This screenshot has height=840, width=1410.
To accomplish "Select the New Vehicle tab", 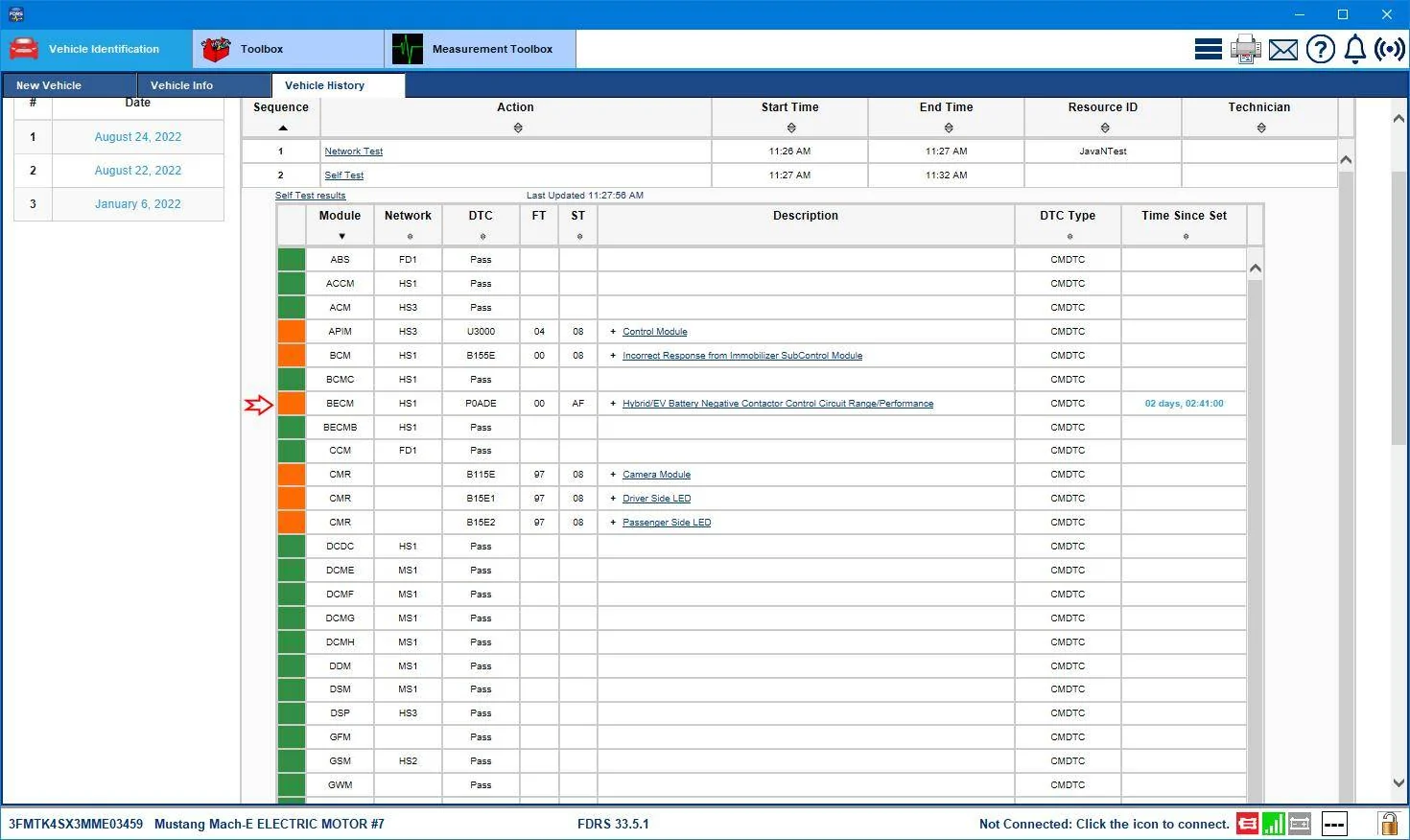I will tap(68, 85).
